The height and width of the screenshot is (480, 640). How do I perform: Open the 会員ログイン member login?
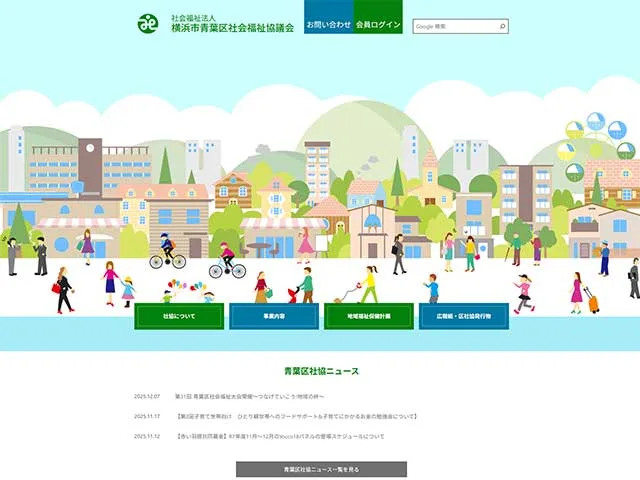click(x=379, y=24)
